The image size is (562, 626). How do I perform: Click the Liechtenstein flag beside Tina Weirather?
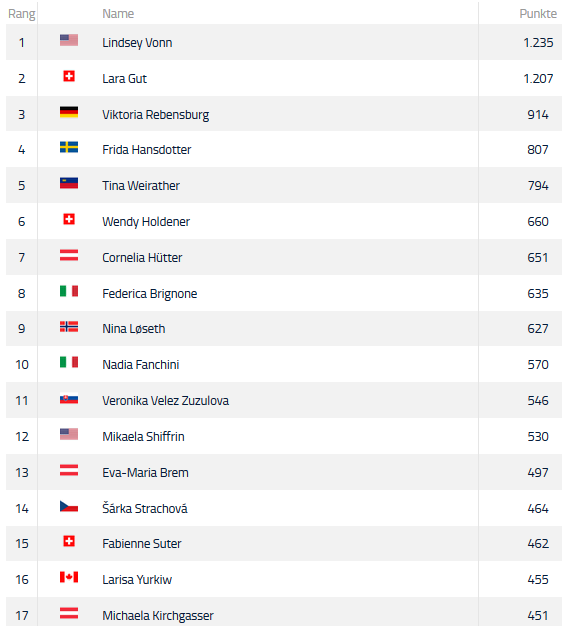pyautogui.click(x=69, y=183)
